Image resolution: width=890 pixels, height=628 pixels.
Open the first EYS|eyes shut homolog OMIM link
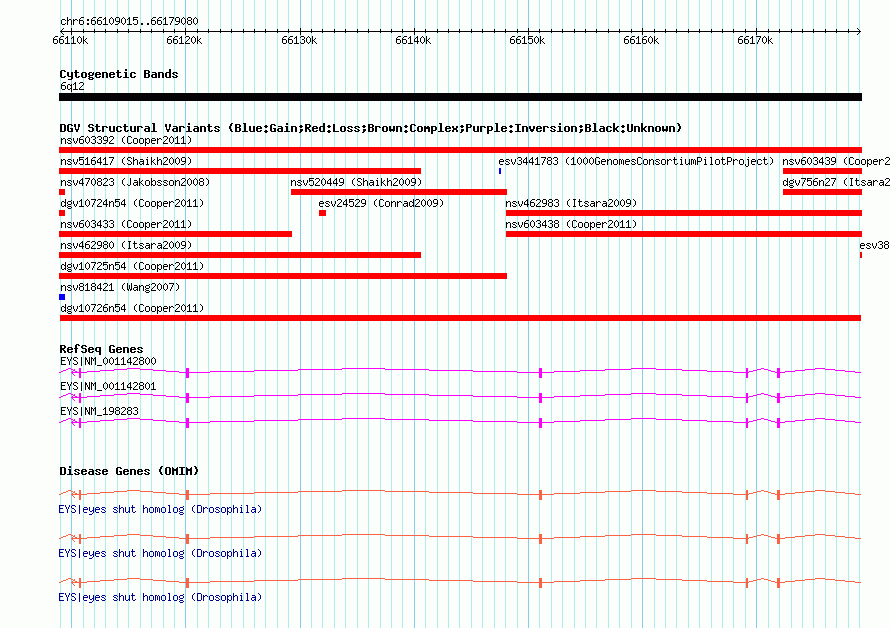pyautogui.click(x=160, y=509)
